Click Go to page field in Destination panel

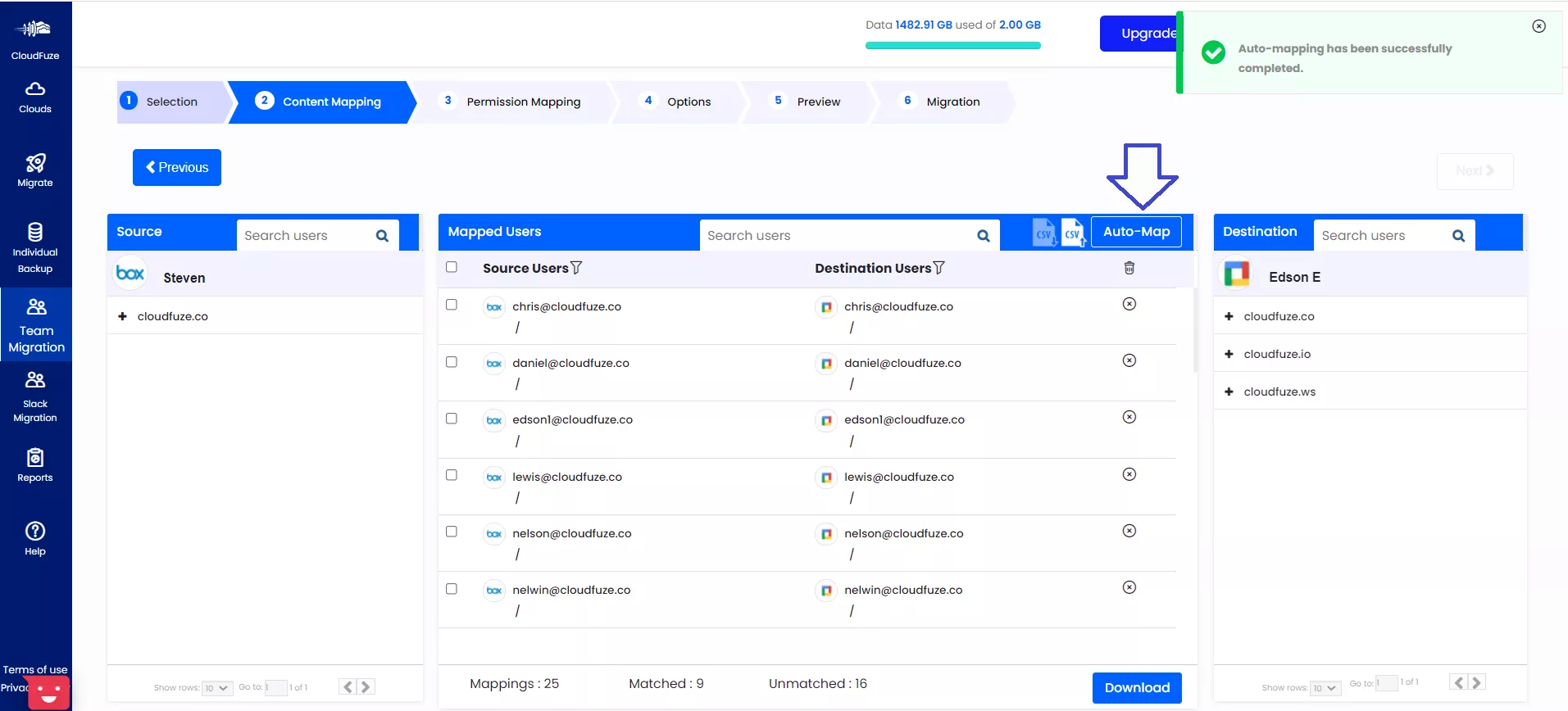(x=1386, y=683)
